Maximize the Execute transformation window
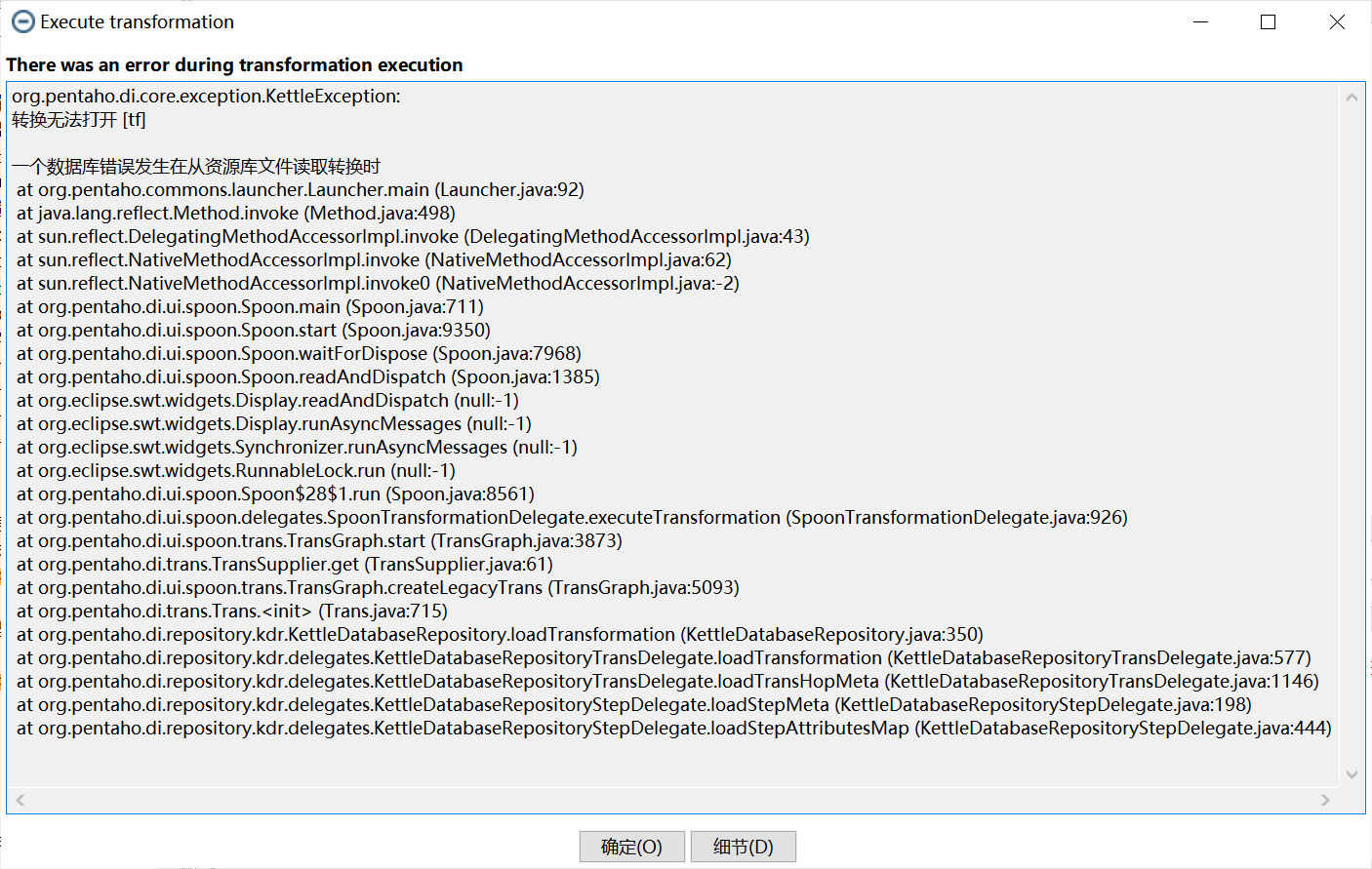Viewport: 1372px width, 869px height. click(x=1268, y=21)
